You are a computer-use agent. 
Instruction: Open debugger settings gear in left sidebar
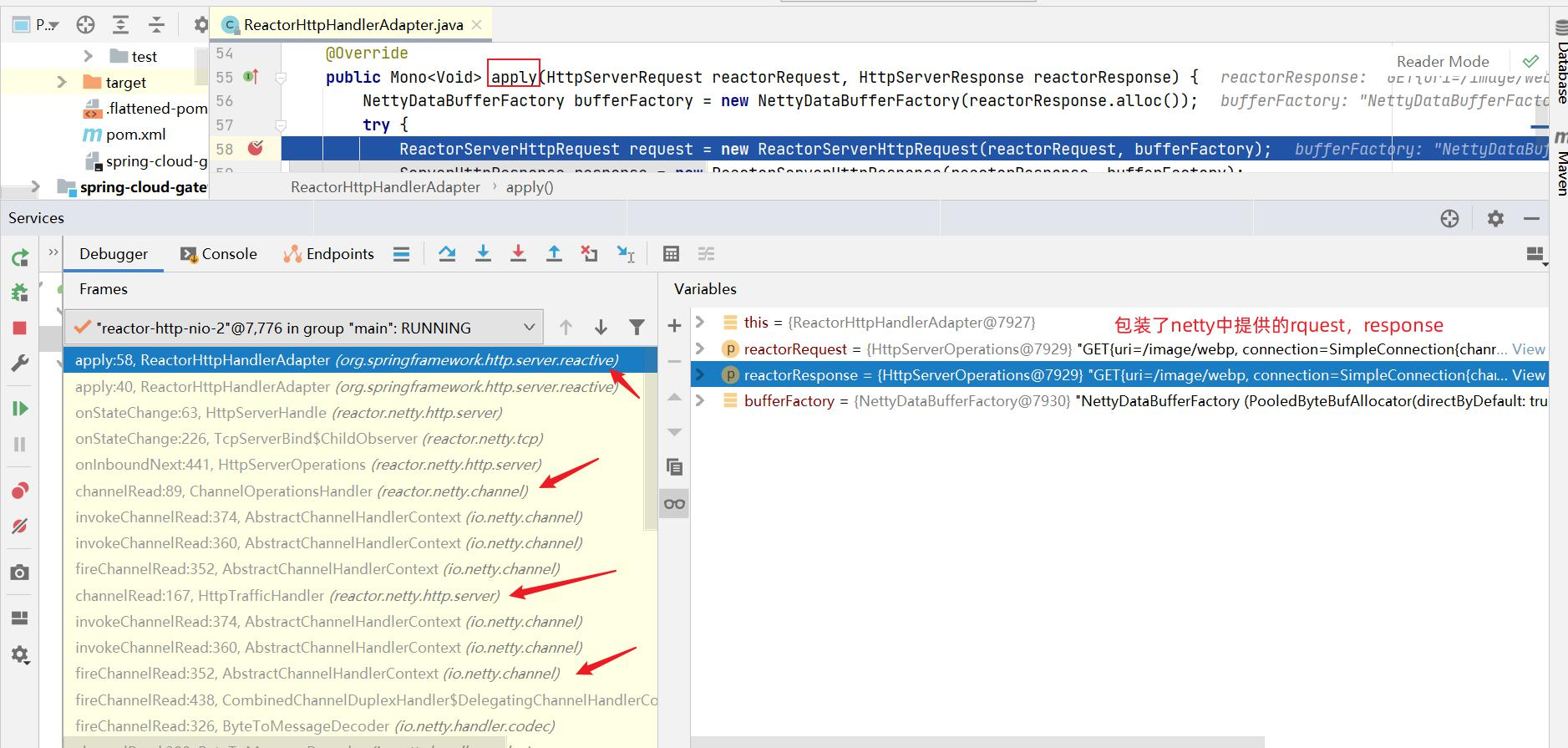(x=20, y=654)
